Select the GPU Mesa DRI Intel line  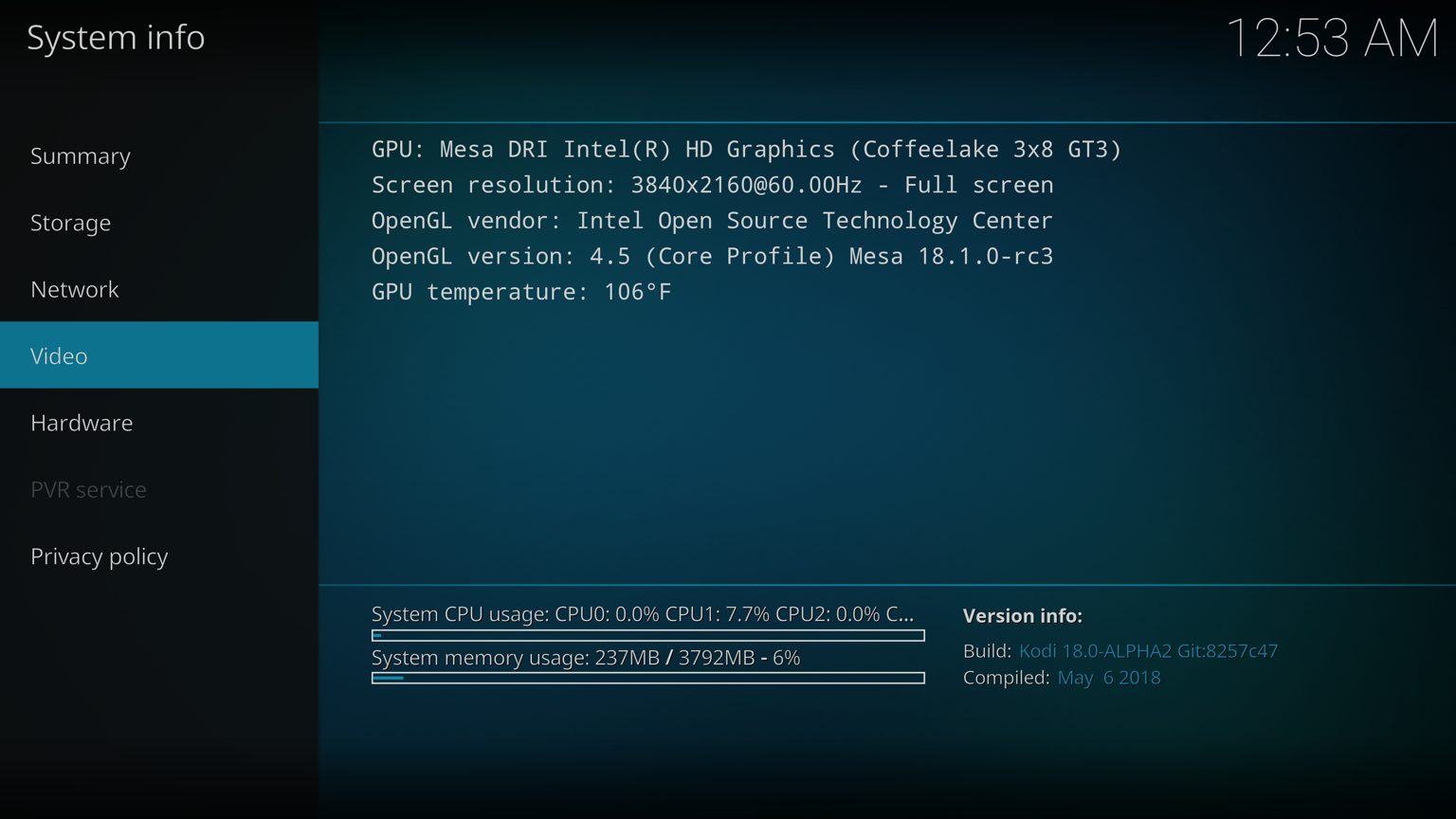tap(746, 150)
